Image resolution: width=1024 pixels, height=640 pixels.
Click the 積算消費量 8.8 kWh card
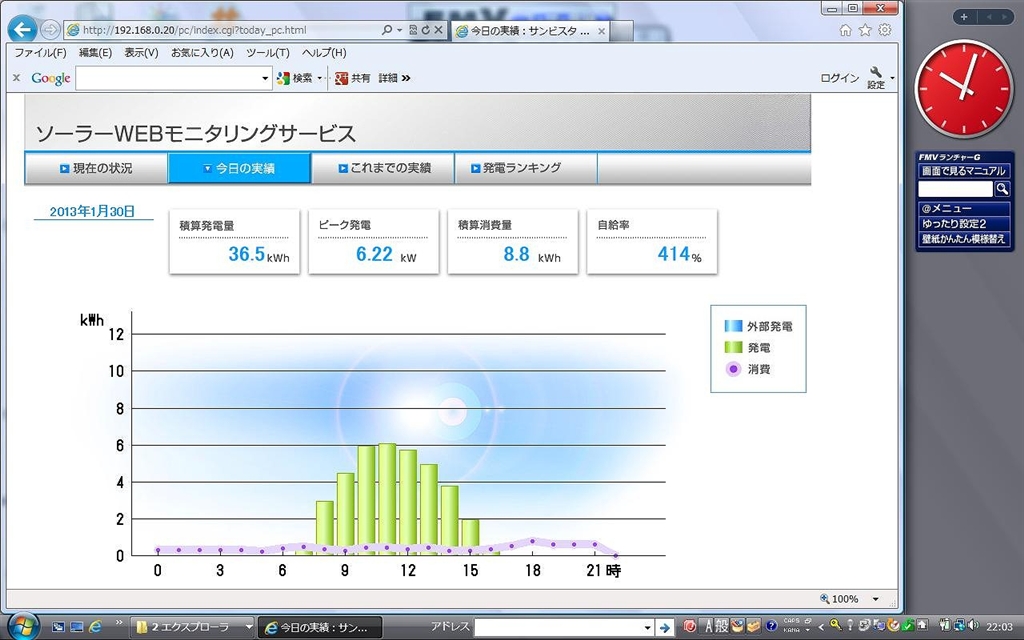click(x=513, y=242)
